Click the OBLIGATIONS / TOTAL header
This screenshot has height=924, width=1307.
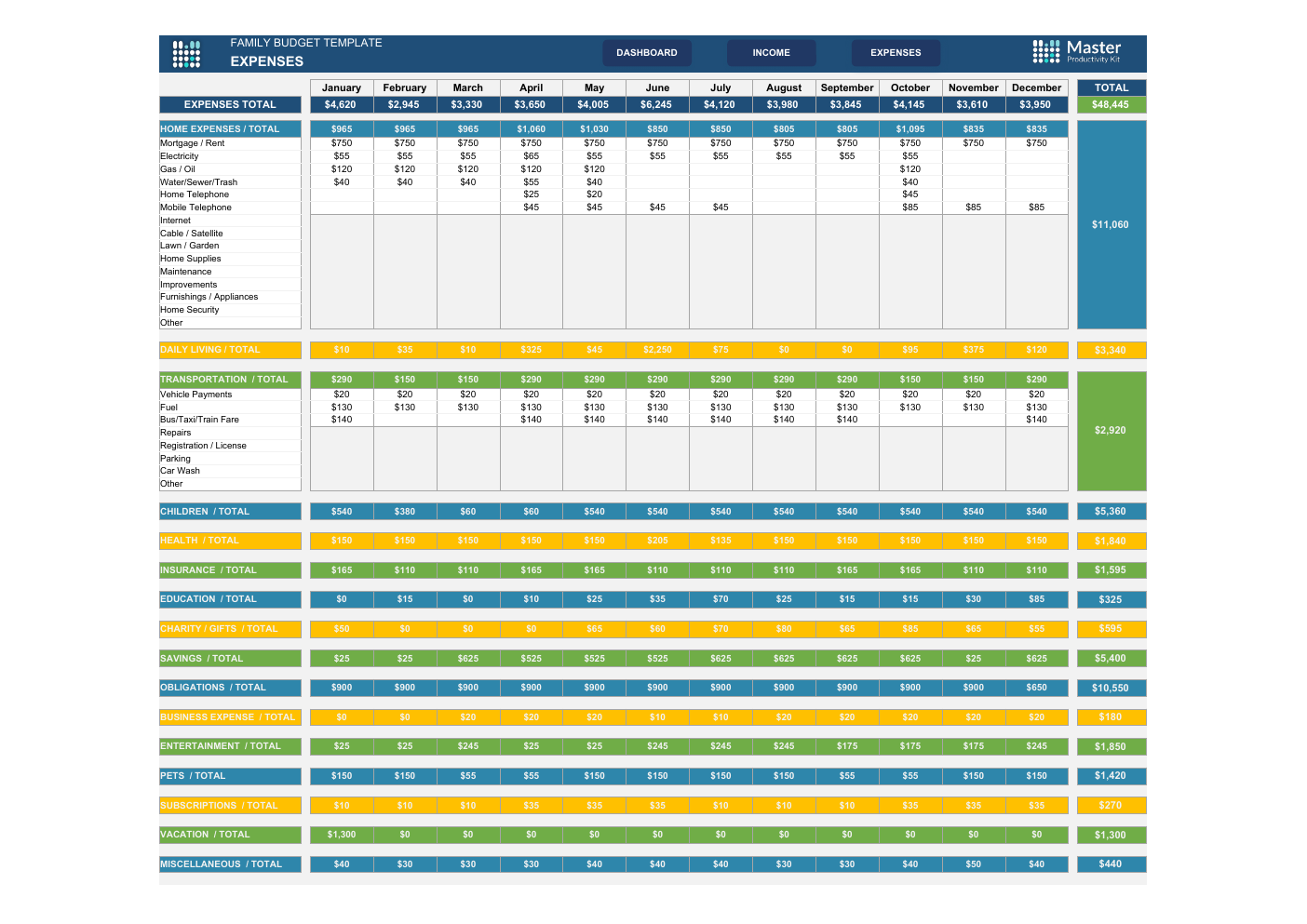[230, 688]
